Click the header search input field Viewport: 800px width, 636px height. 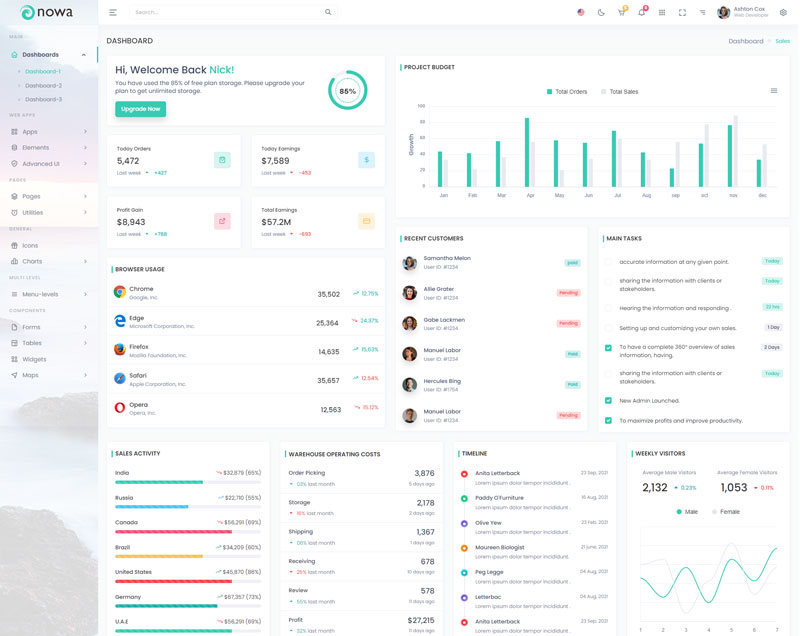pyautogui.click(x=225, y=12)
